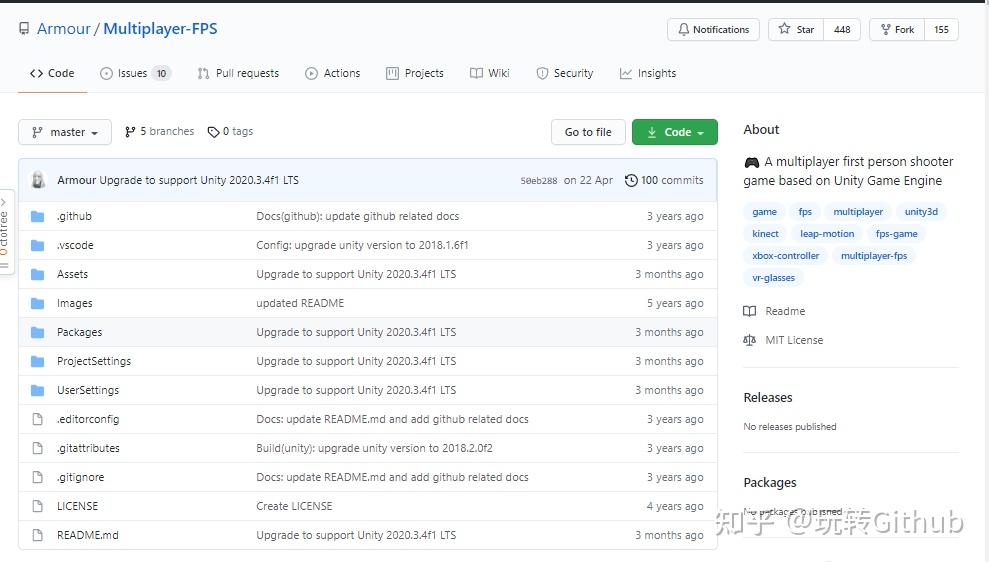Click the Readme book icon
The width and height of the screenshot is (989, 562).
point(750,311)
